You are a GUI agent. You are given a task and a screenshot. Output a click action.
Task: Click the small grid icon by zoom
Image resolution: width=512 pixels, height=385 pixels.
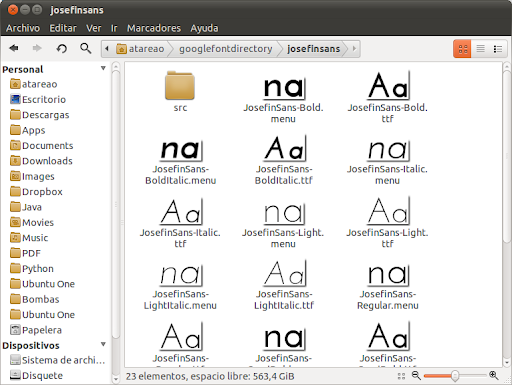tap(401, 376)
